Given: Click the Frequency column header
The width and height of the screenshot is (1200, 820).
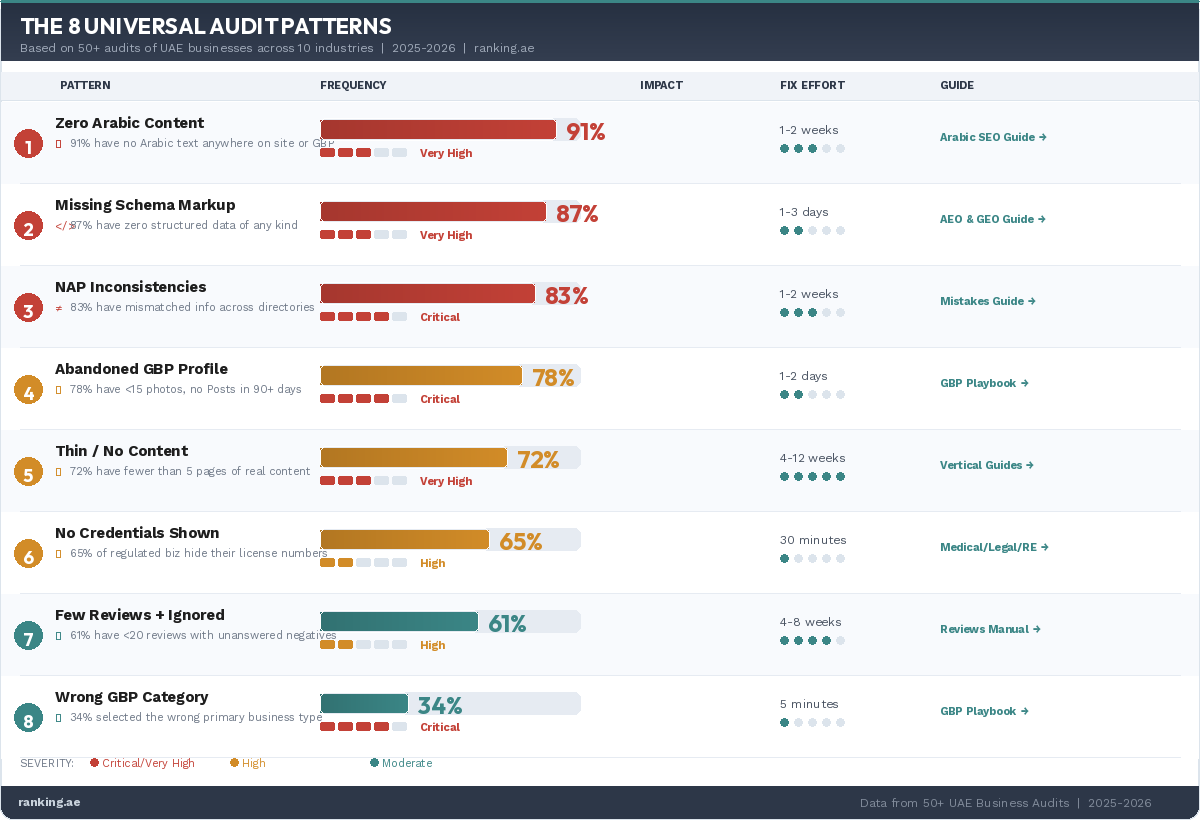Looking at the screenshot, I should [x=353, y=85].
